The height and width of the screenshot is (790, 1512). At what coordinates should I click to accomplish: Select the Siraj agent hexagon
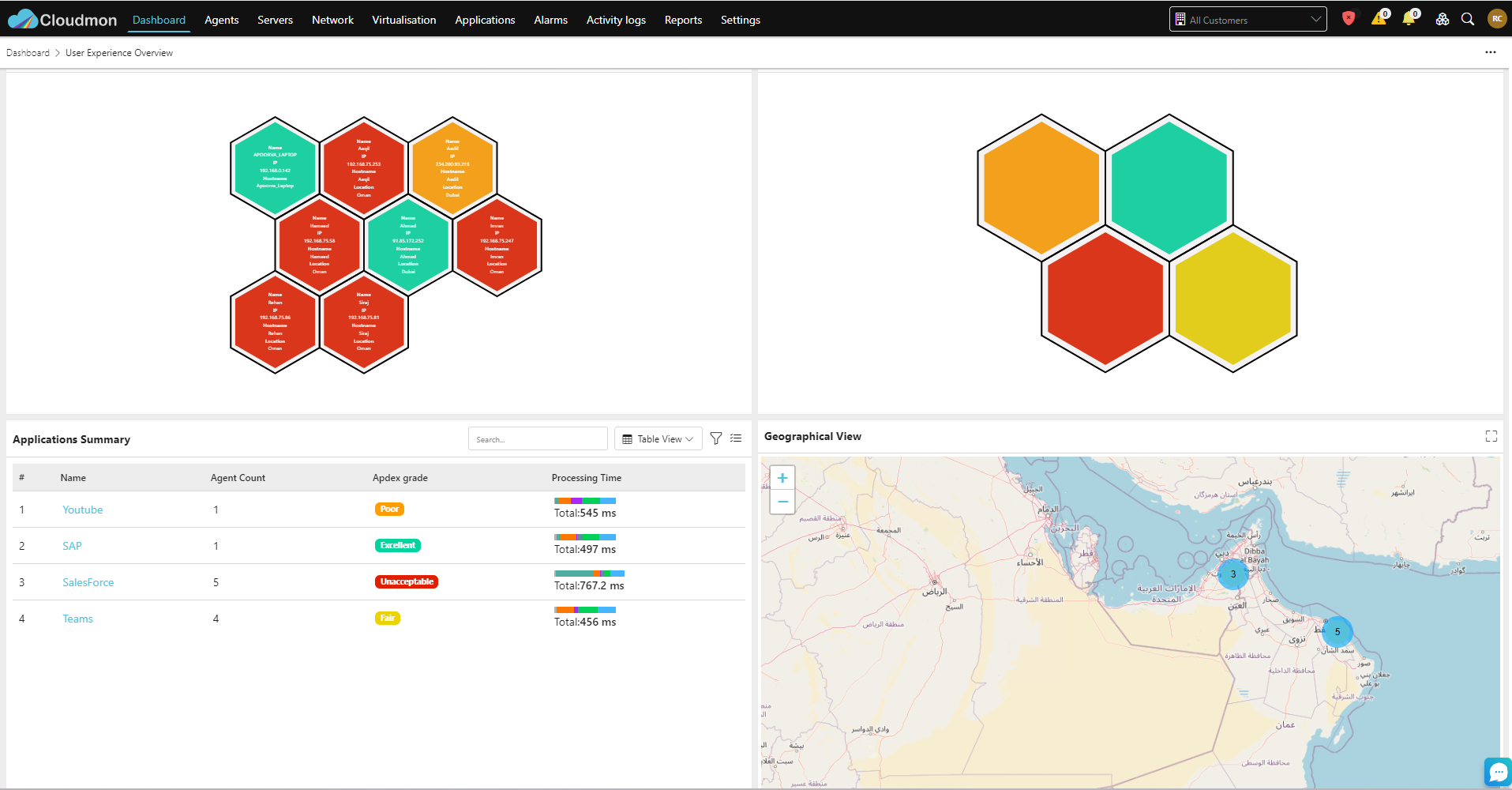(364, 322)
